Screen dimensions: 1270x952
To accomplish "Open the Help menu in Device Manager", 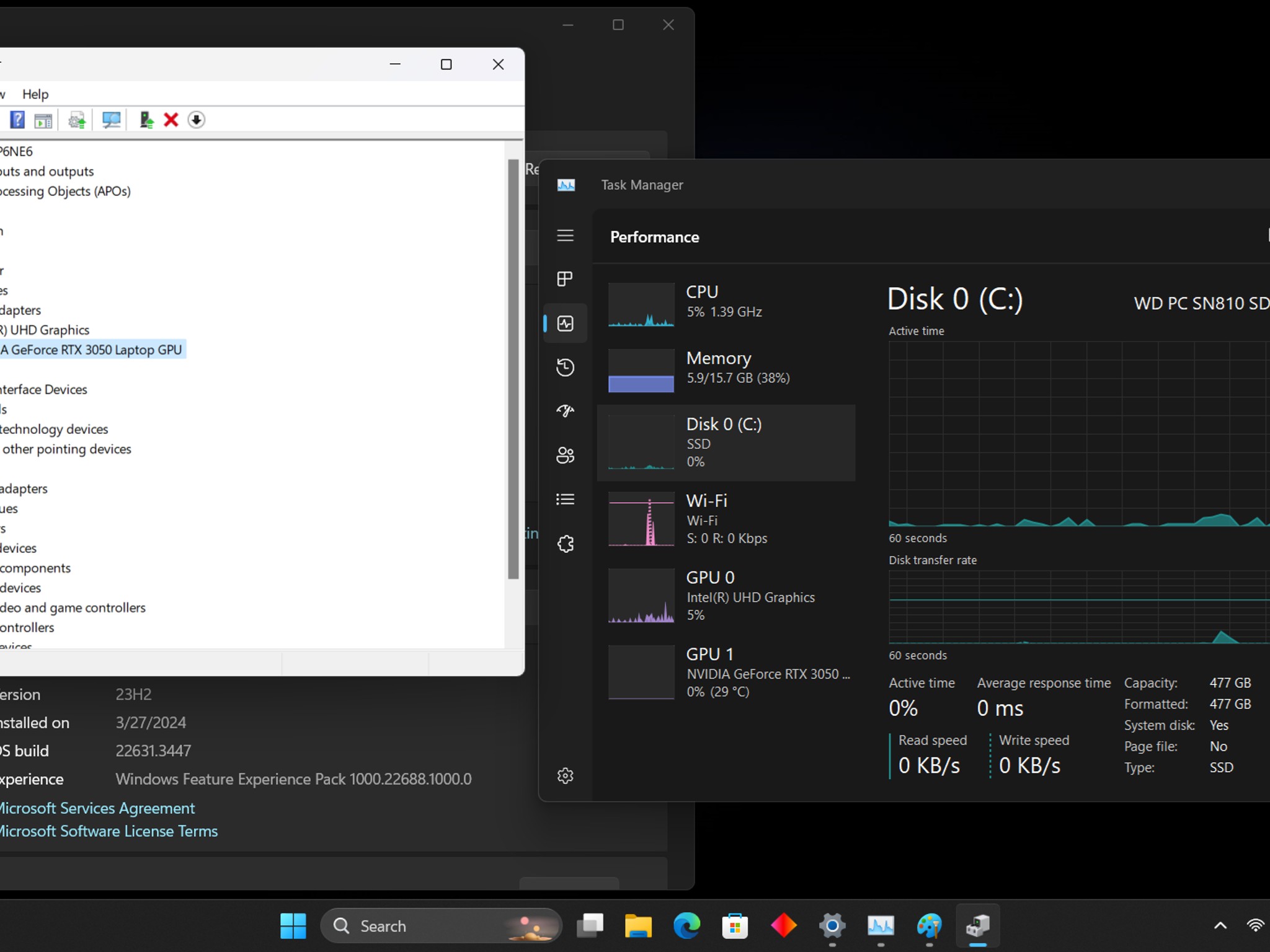I will point(35,94).
